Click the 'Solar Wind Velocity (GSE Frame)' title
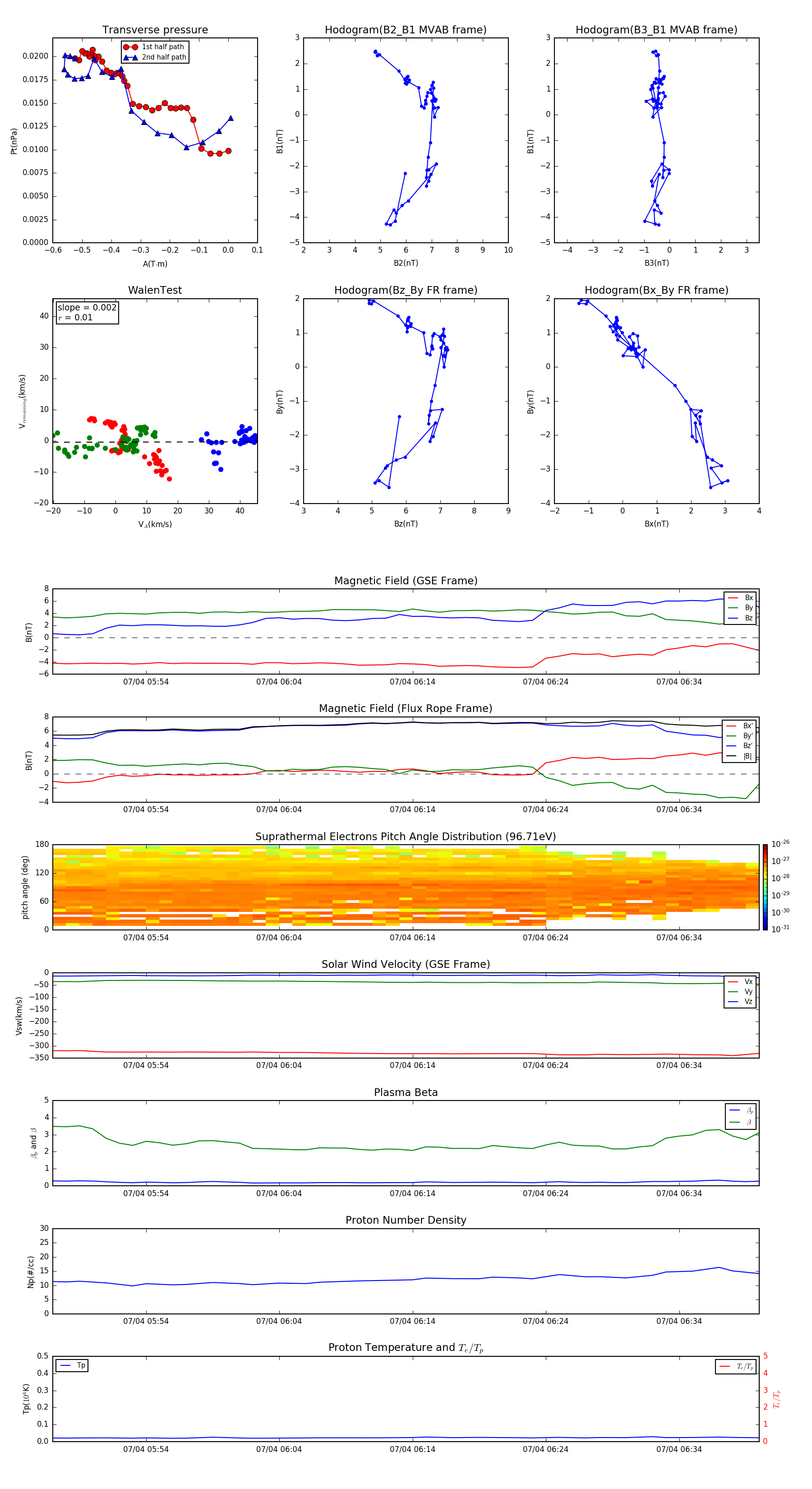The width and height of the screenshot is (812, 1489). [x=406, y=964]
